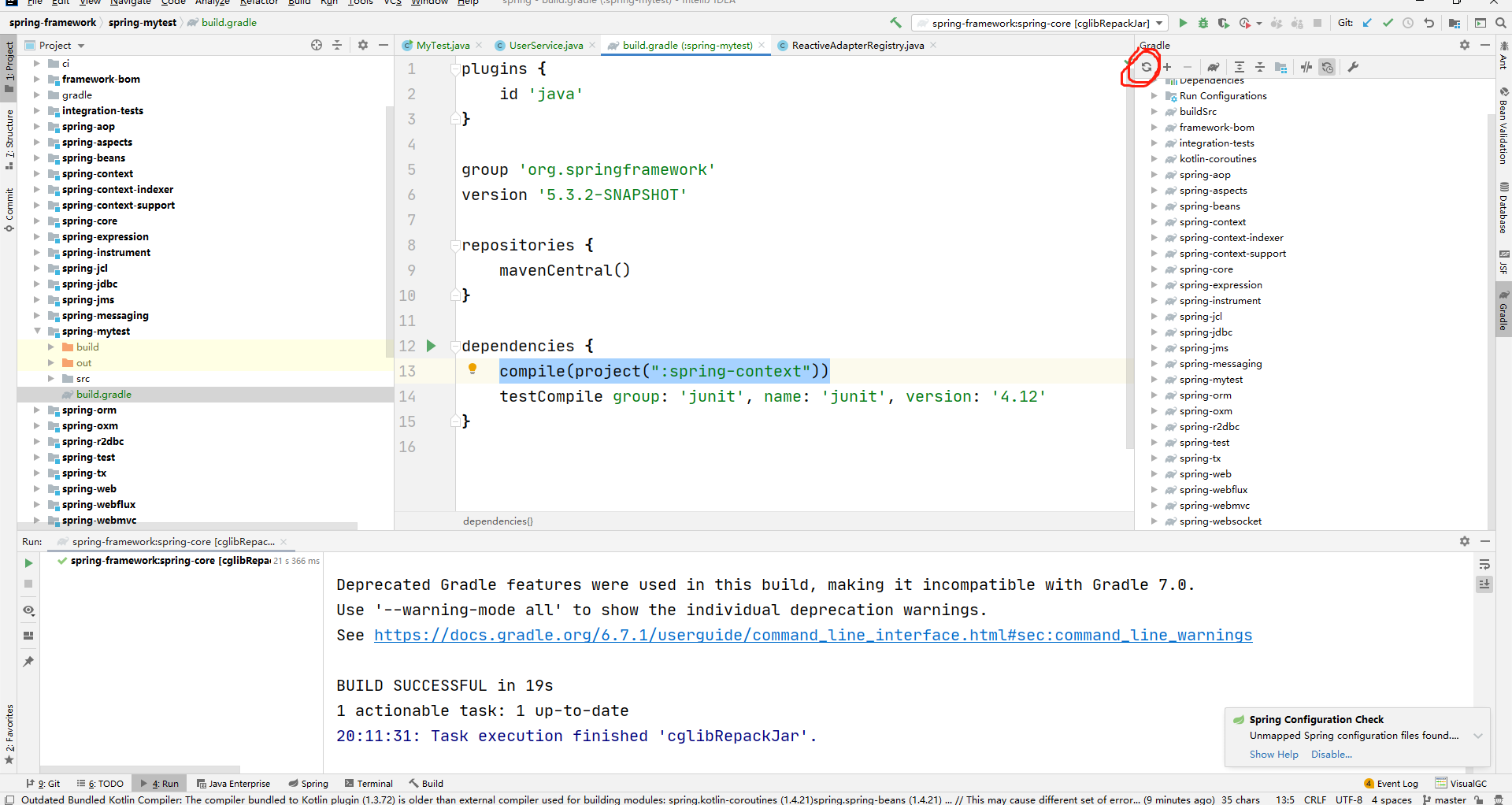Open the Build tool window

pyautogui.click(x=426, y=784)
